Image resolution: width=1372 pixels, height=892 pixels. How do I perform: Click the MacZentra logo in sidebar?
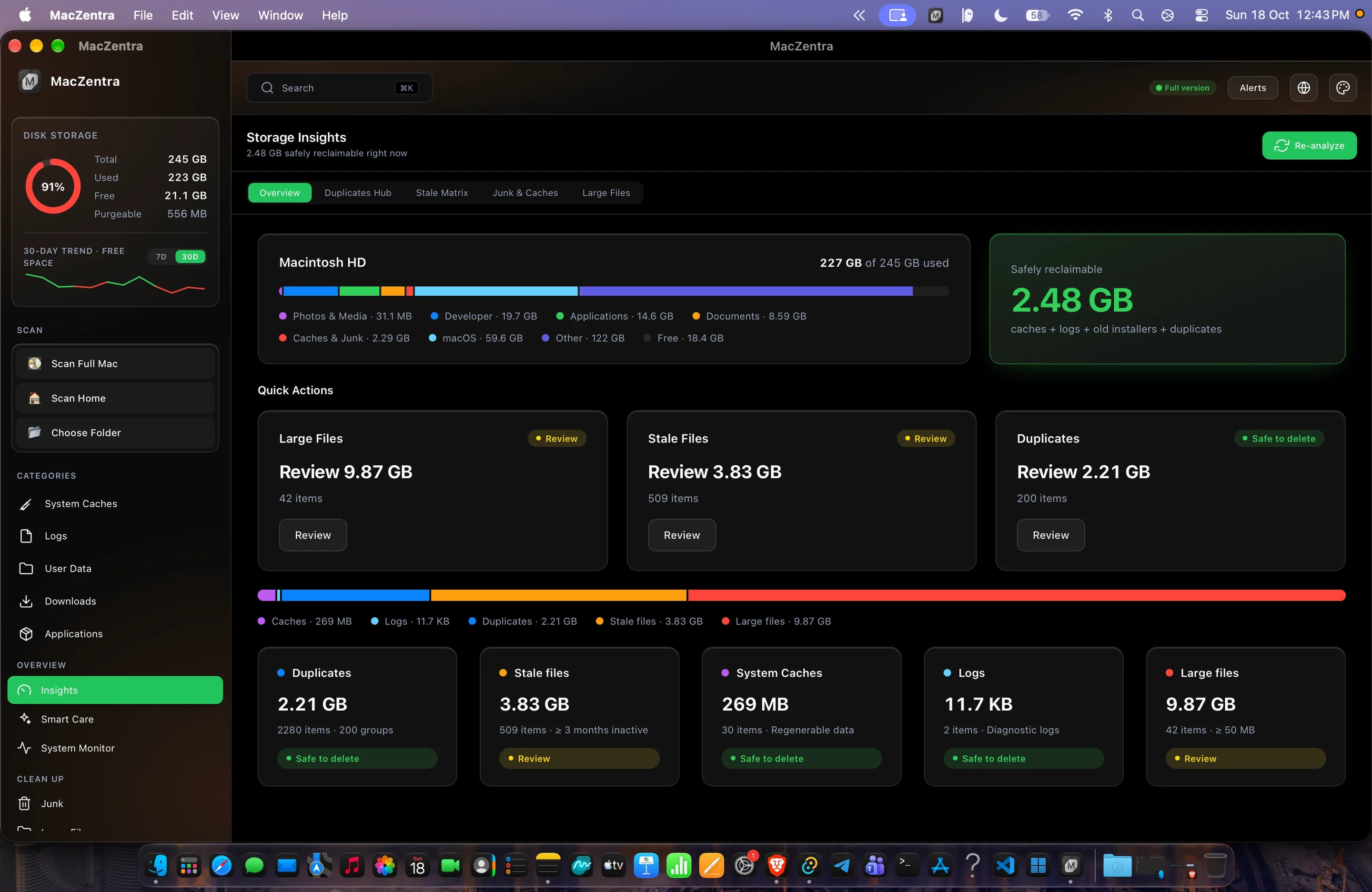click(30, 81)
